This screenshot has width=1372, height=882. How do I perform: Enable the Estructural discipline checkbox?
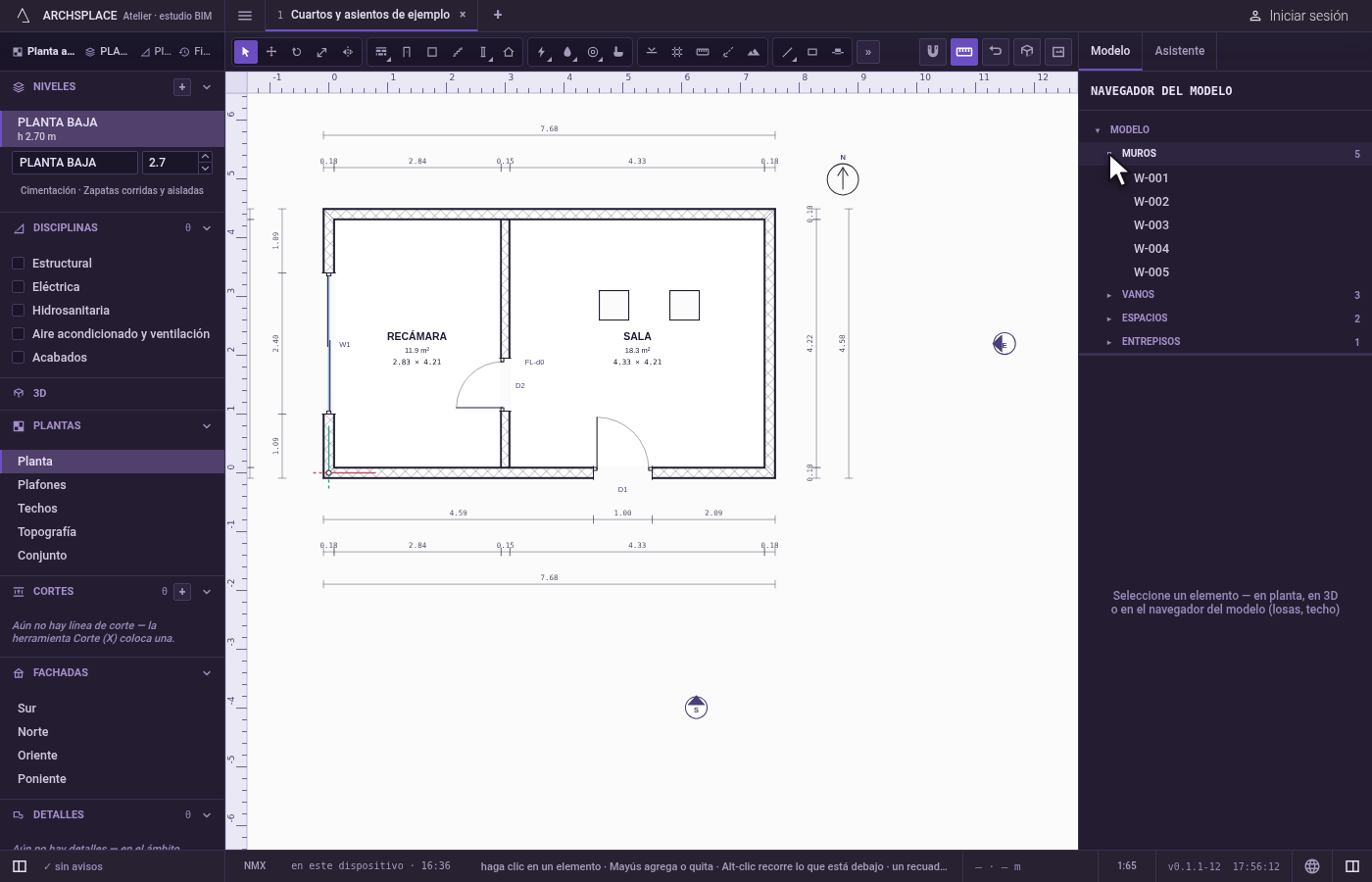18,263
